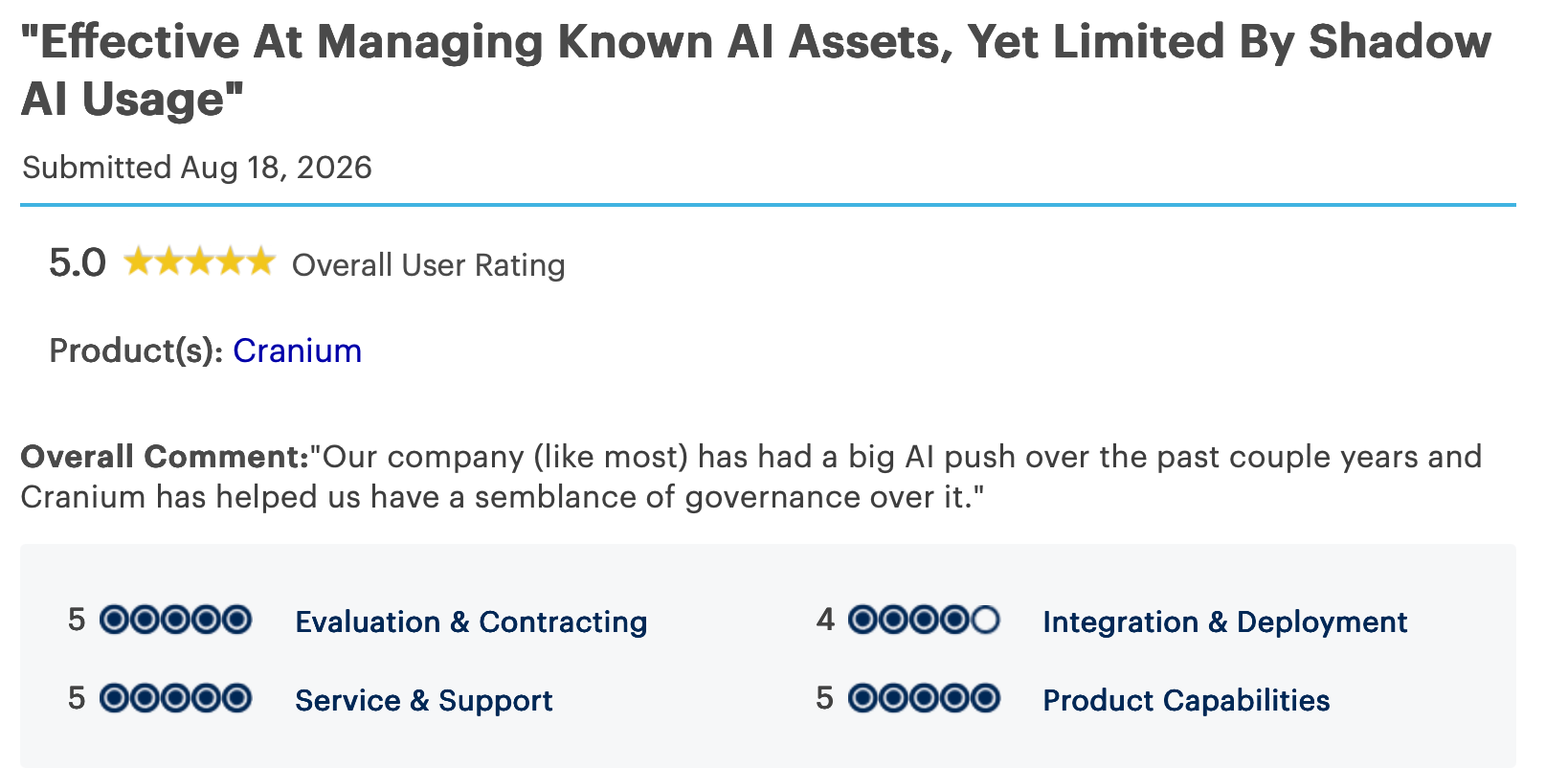Click the Submitted Aug 18, 2026 date
This screenshot has width=1568, height=768.
click(197, 168)
